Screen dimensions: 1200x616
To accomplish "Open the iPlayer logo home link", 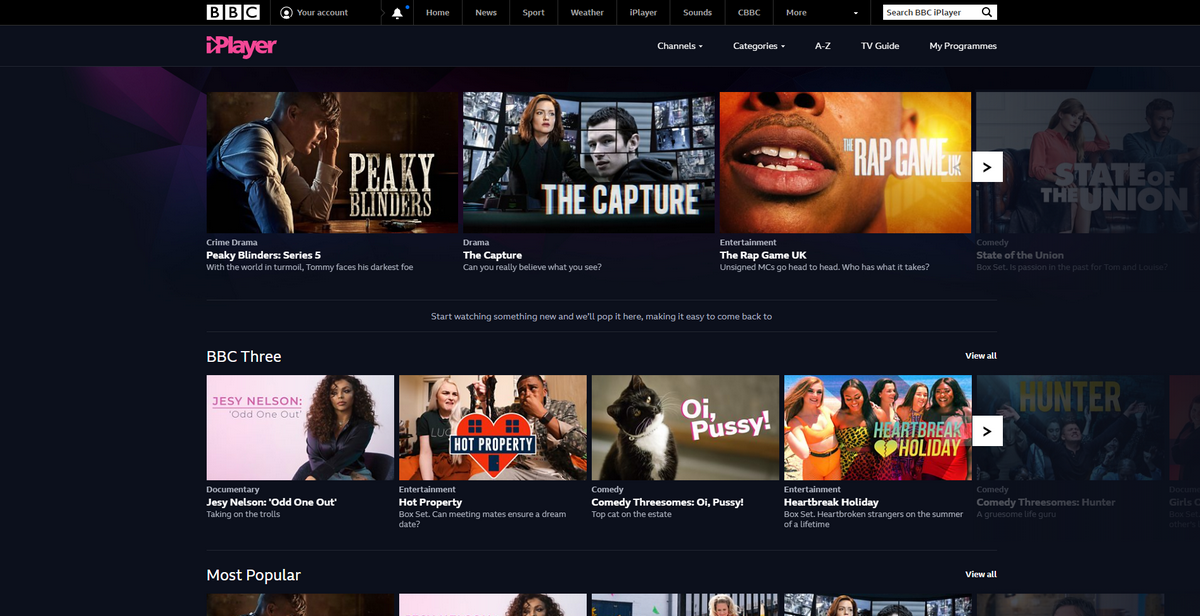I will pos(241,46).
